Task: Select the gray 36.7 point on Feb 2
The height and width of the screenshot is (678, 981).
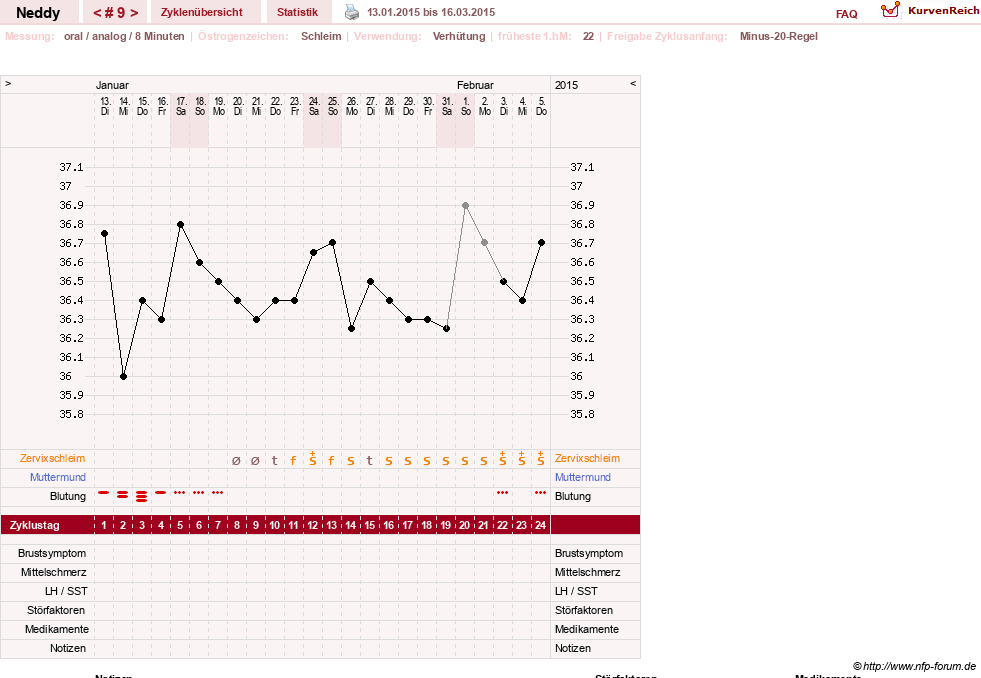Action: coord(484,243)
